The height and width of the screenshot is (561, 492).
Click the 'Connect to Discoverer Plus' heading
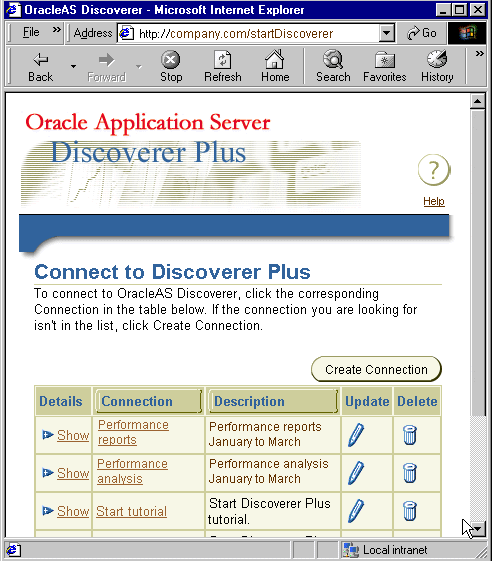172,272
